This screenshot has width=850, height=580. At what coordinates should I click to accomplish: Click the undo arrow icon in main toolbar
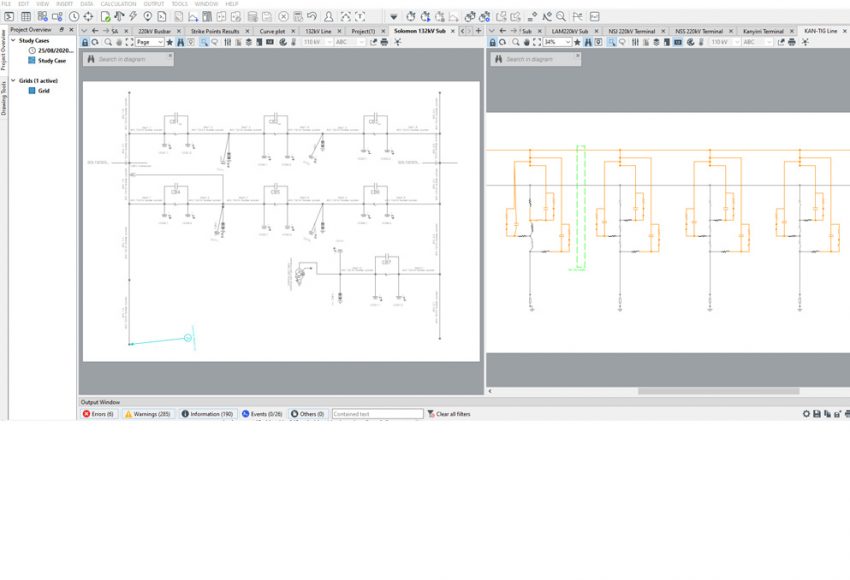pyautogui.click(x=312, y=17)
